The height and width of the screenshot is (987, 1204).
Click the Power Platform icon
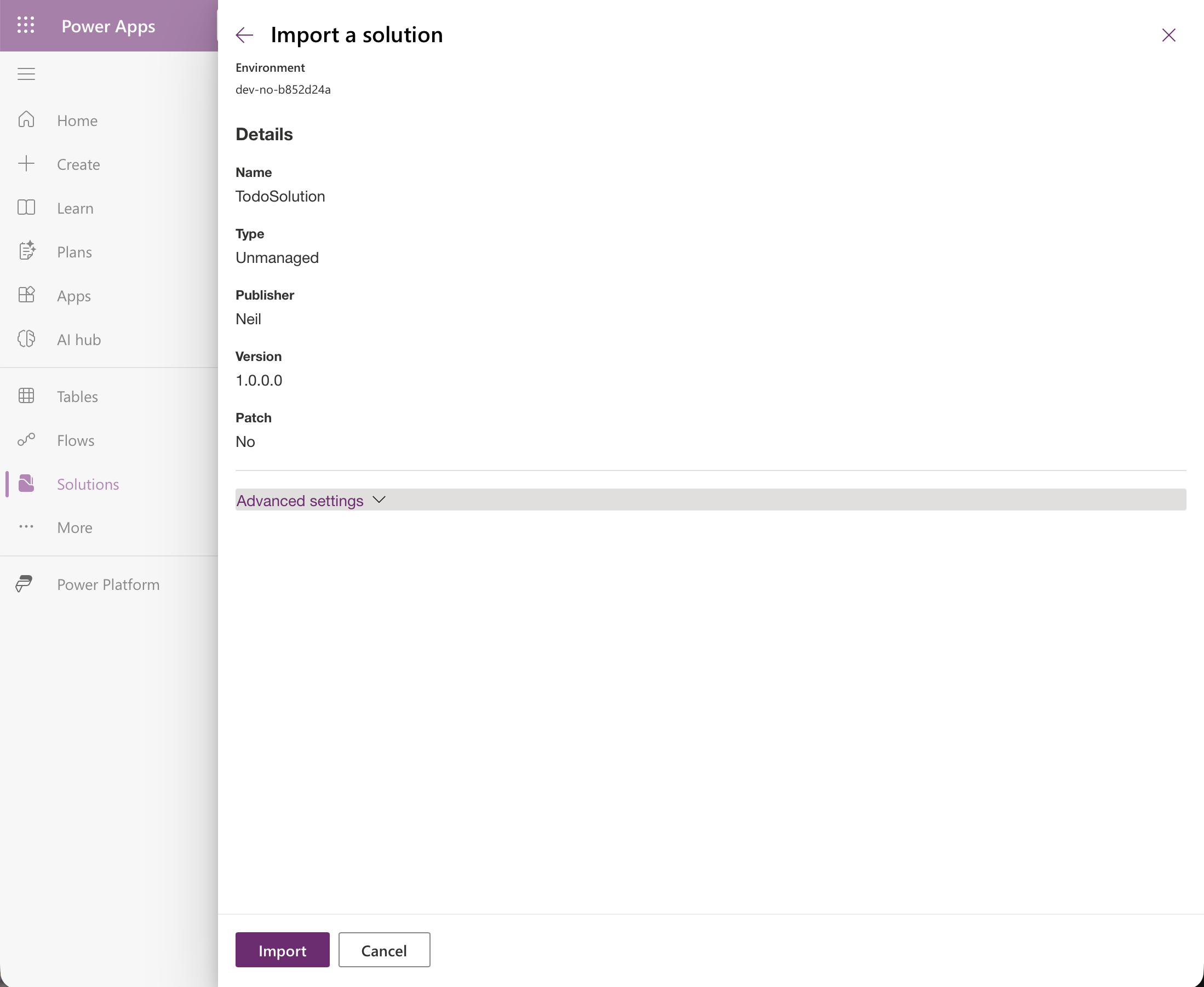click(24, 584)
